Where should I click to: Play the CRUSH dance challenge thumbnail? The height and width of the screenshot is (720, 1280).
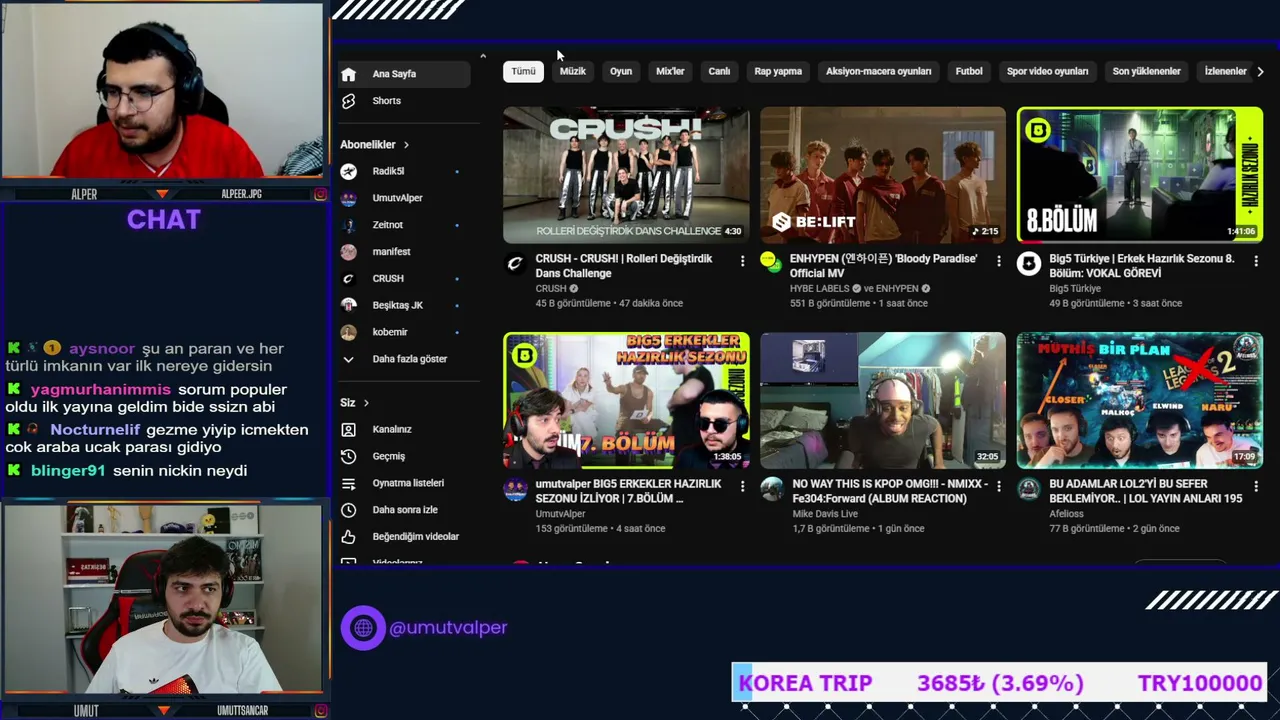point(626,175)
